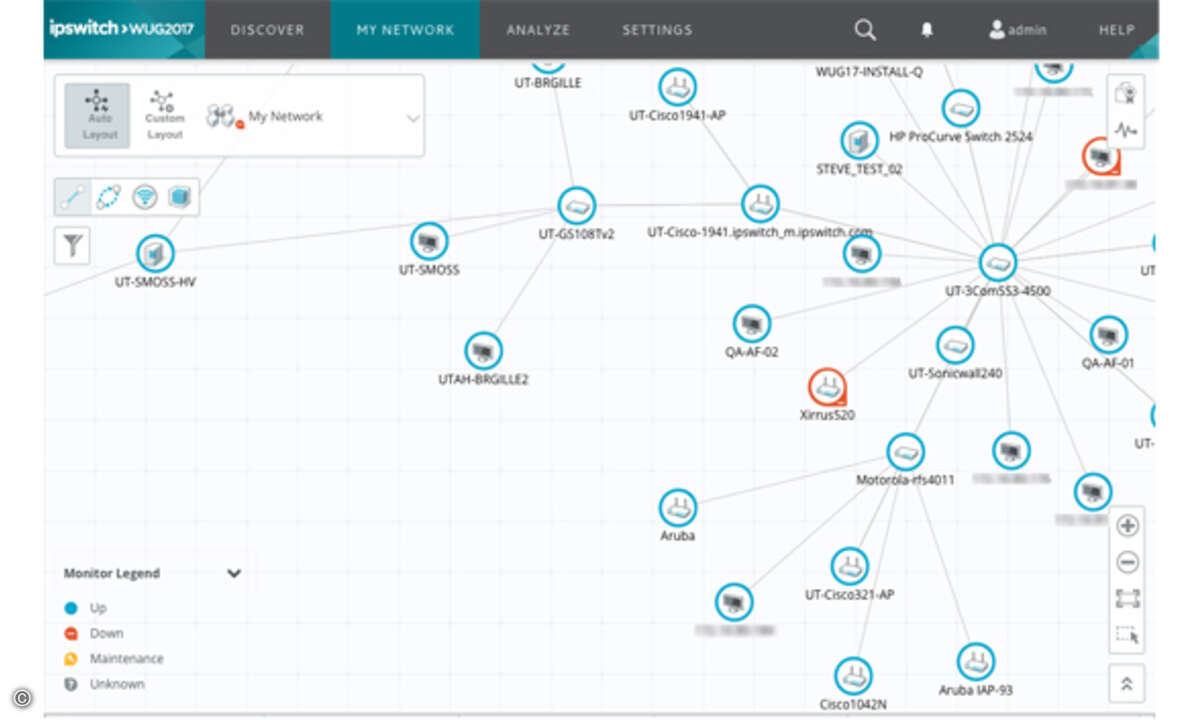Open the certificate overlay icon at map top right
The image size is (1200, 720).
(x=1127, y=93)
